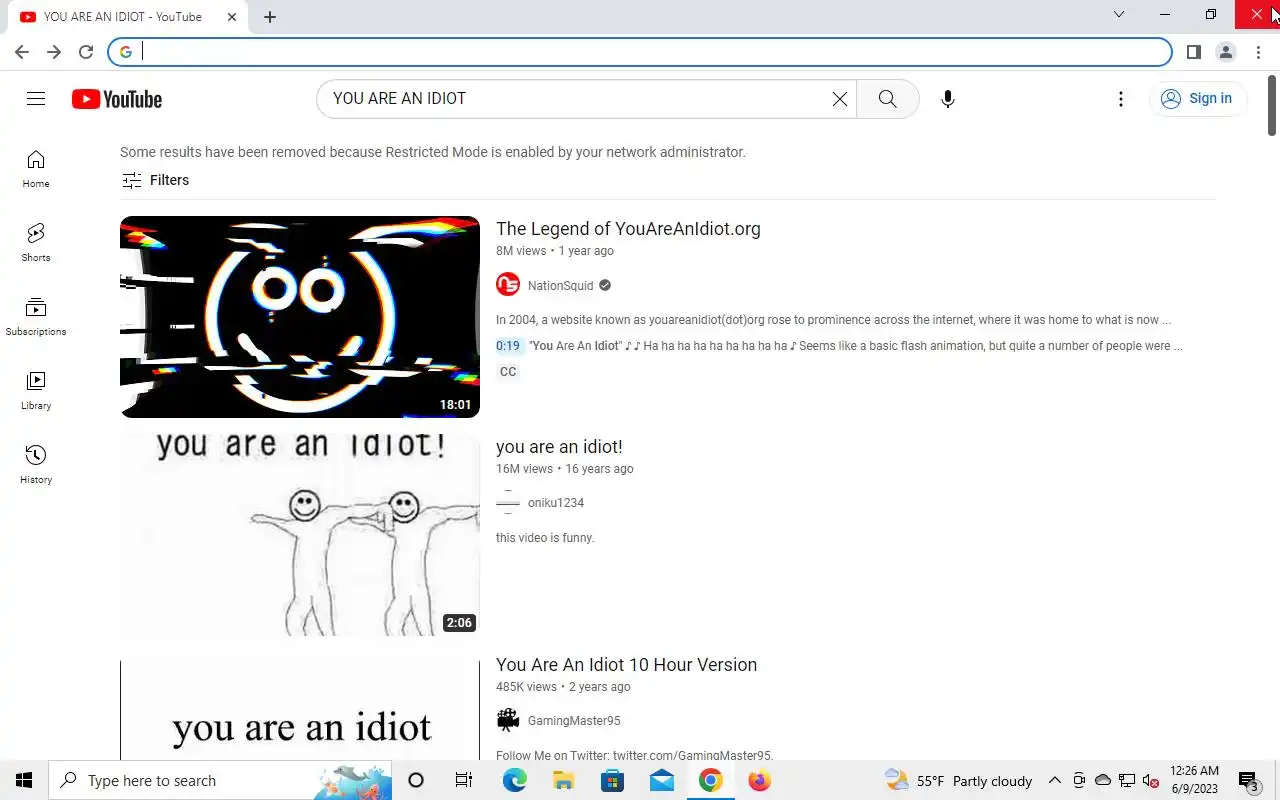
Task: Open the notifications center icon
Action: pos(1249,781)
